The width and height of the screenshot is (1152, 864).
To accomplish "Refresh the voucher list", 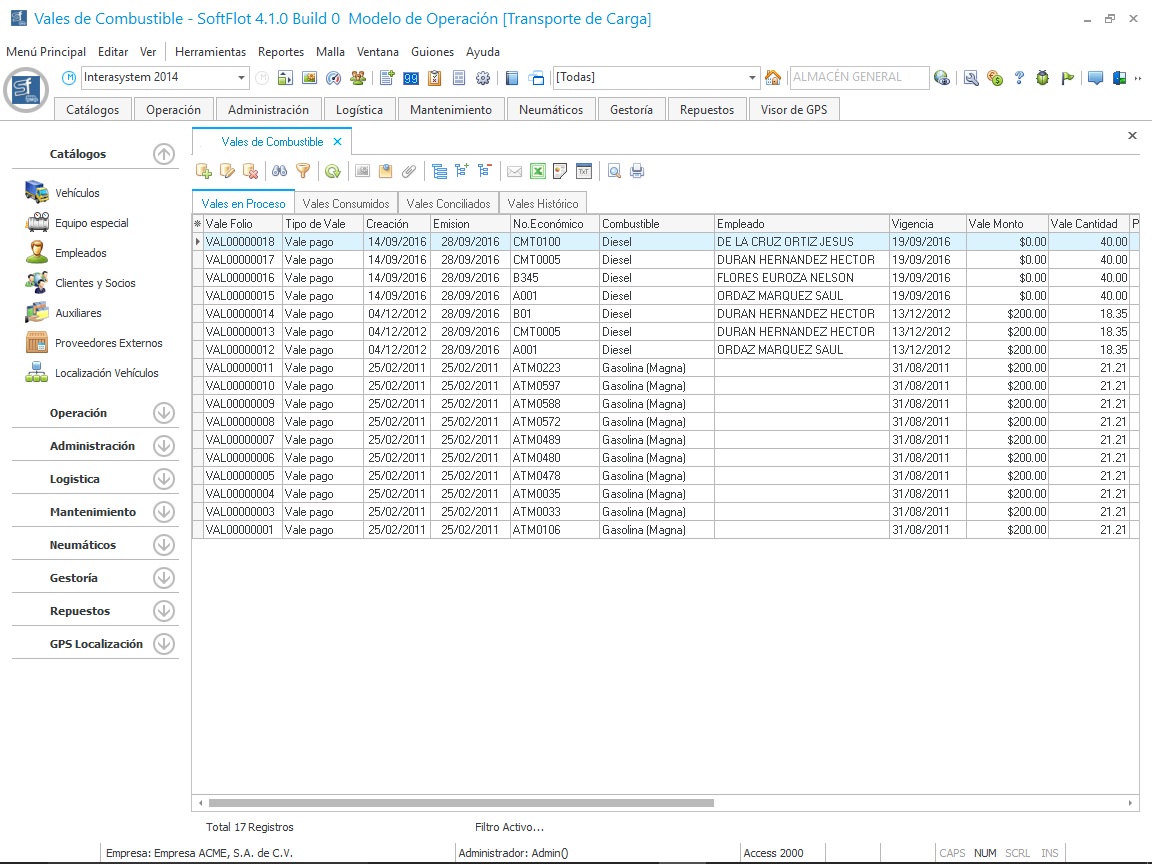I will (332, 171).
